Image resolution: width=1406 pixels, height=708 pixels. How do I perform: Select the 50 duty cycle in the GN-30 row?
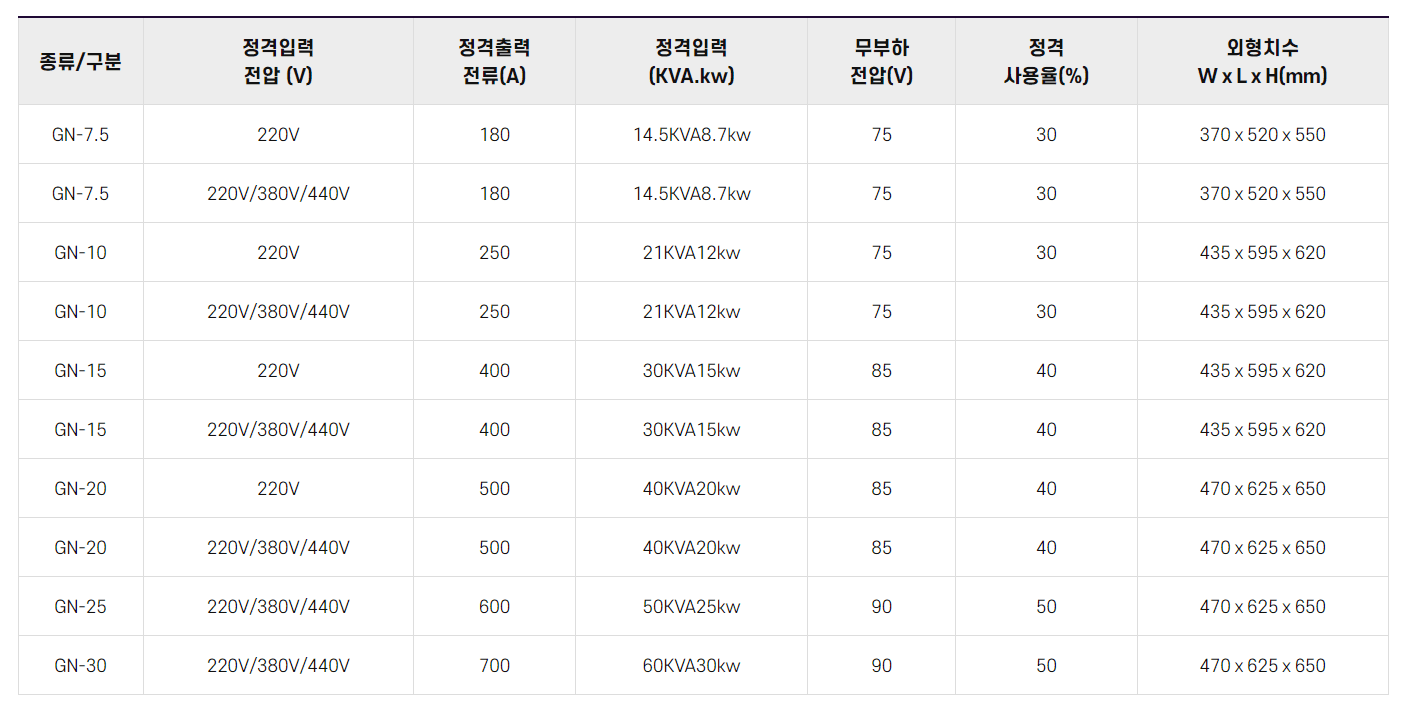tap(1047, 666)
